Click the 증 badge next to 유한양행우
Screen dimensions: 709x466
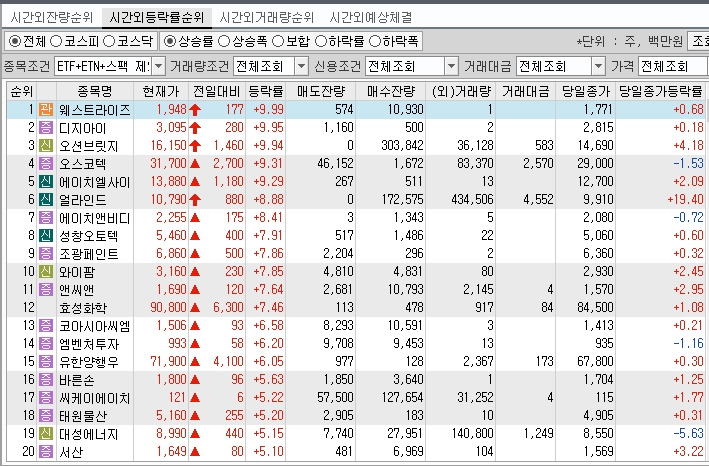click(x=46, y=362)
